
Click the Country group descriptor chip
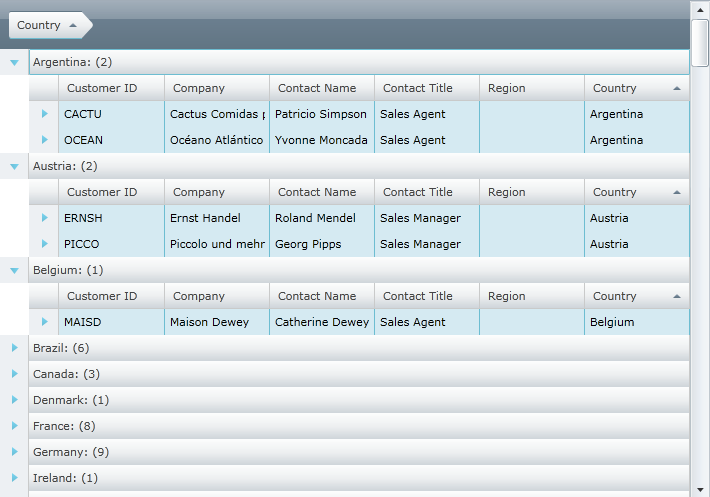coord(50,25)
